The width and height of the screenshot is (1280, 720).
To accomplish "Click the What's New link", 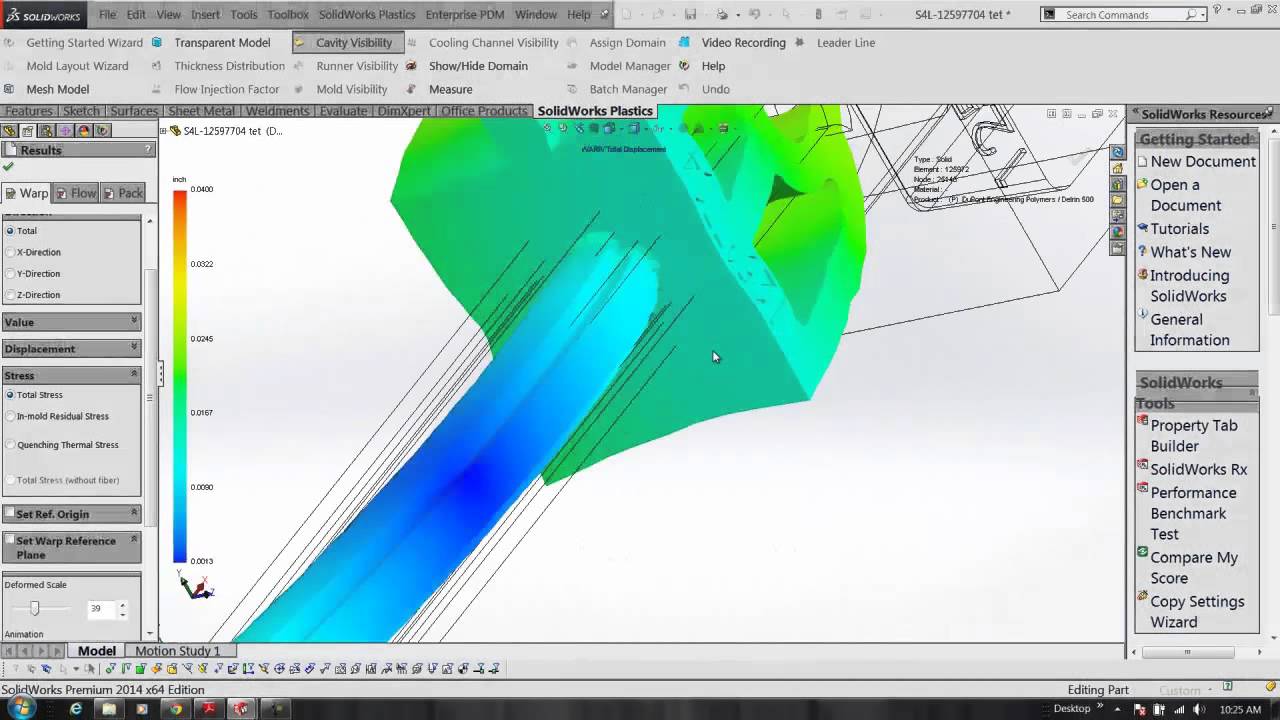I will [x=1190, y=252].
